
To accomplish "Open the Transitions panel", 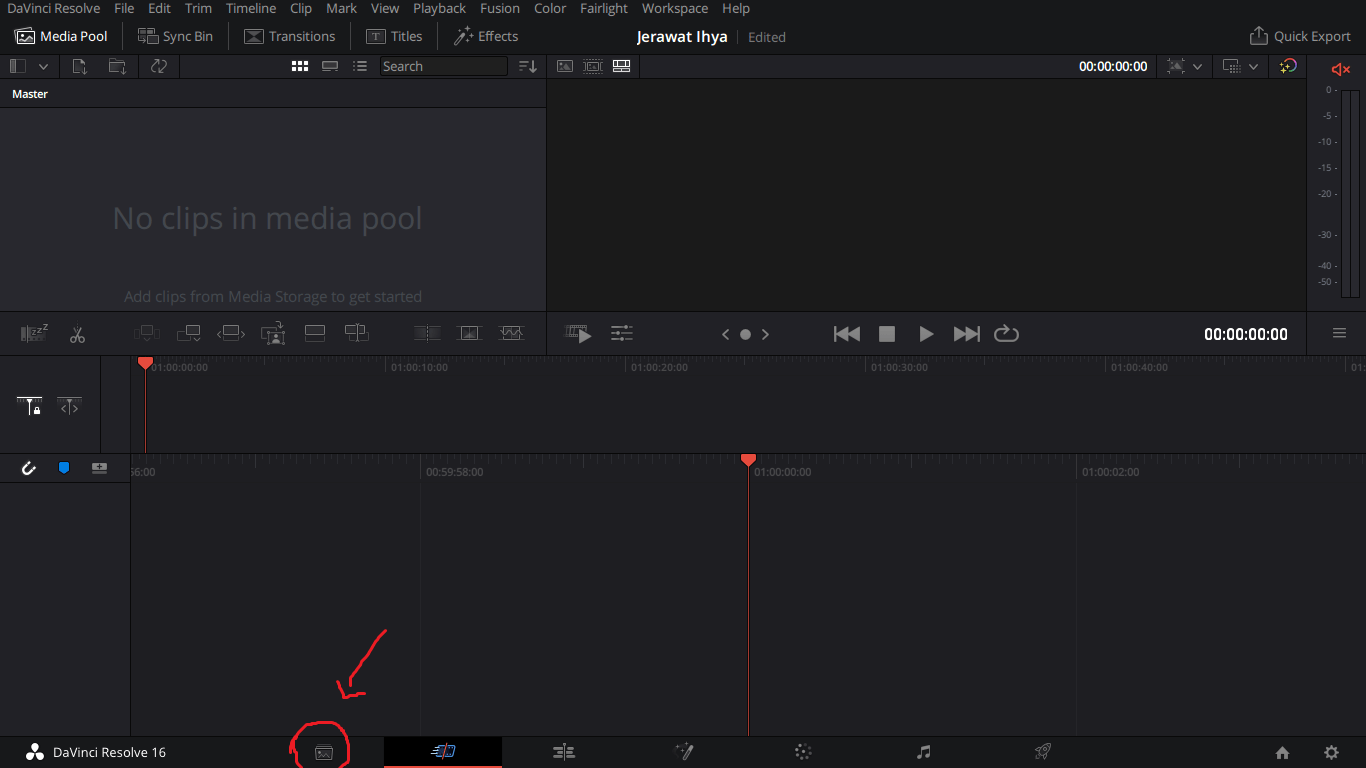I will click(x=290, y=36).
